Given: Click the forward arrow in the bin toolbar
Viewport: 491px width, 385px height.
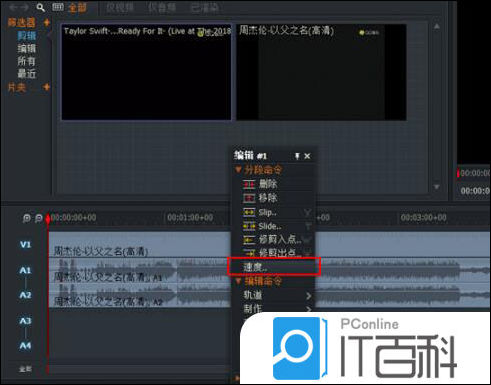Looking at the screenshot, I should pyautogui.click(x=25, y=7).
